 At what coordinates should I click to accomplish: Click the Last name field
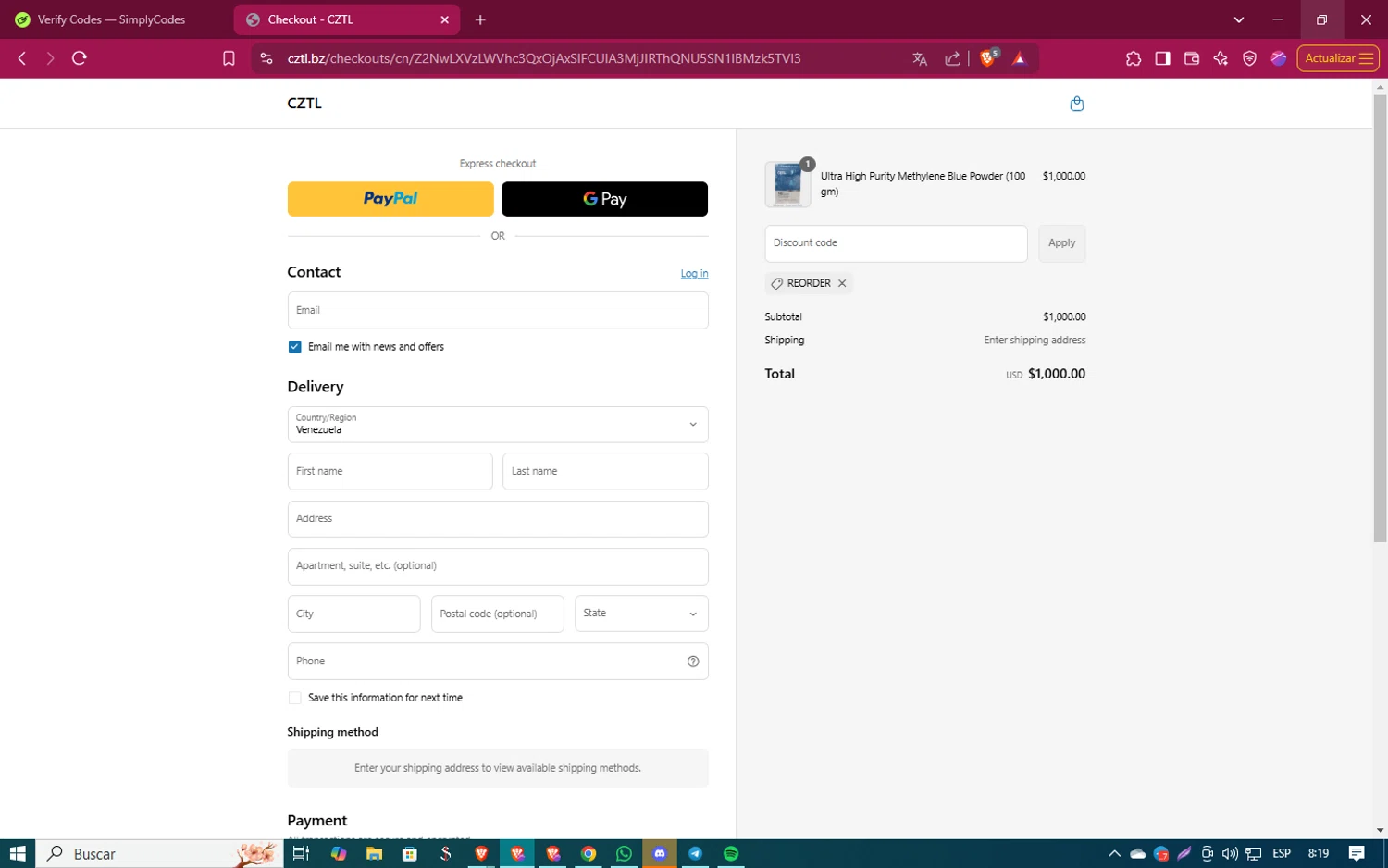point(605,472)
